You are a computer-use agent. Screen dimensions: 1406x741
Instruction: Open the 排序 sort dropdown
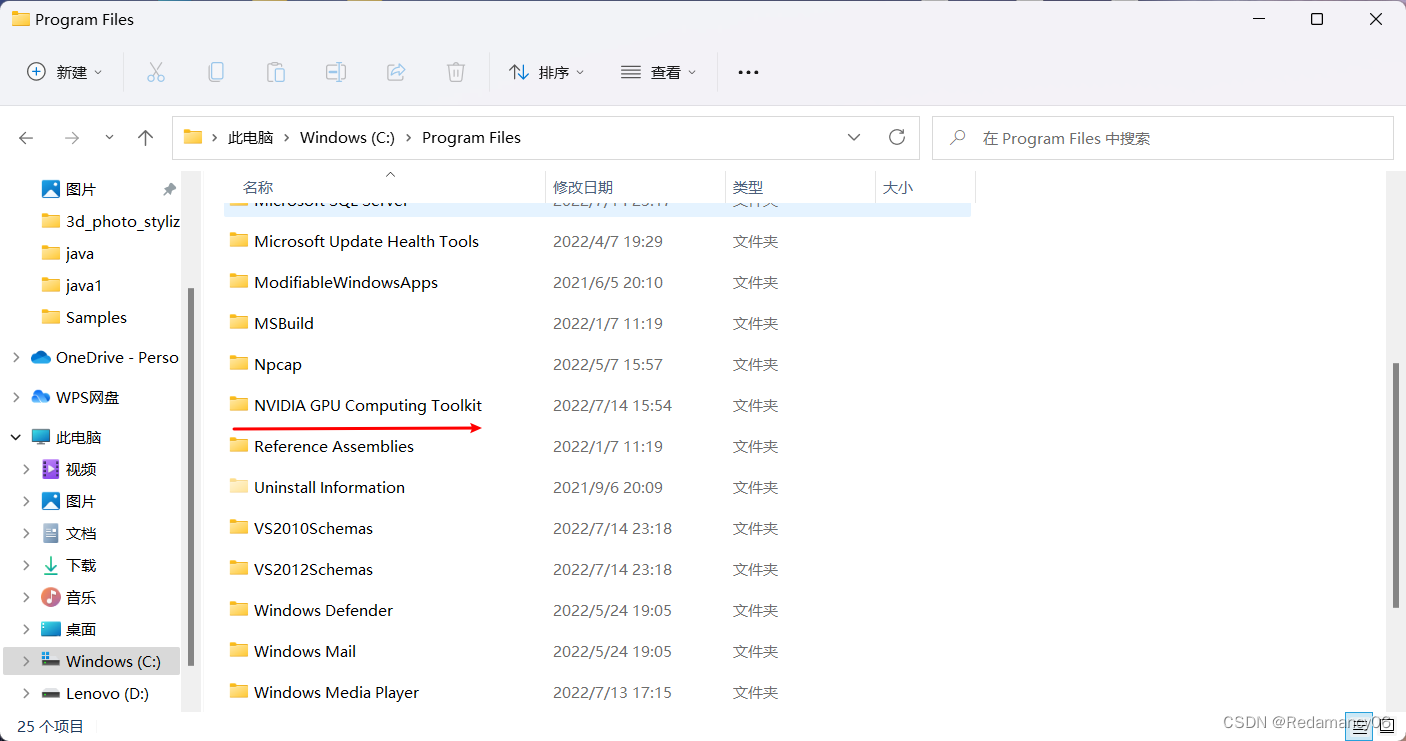pos(546,72)
